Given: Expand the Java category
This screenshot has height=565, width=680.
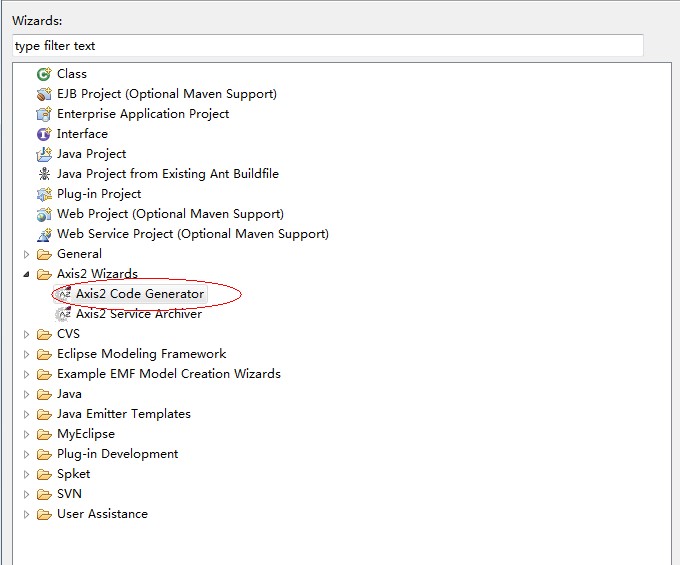Looking at the screenshot, I should tap(26, 394).
